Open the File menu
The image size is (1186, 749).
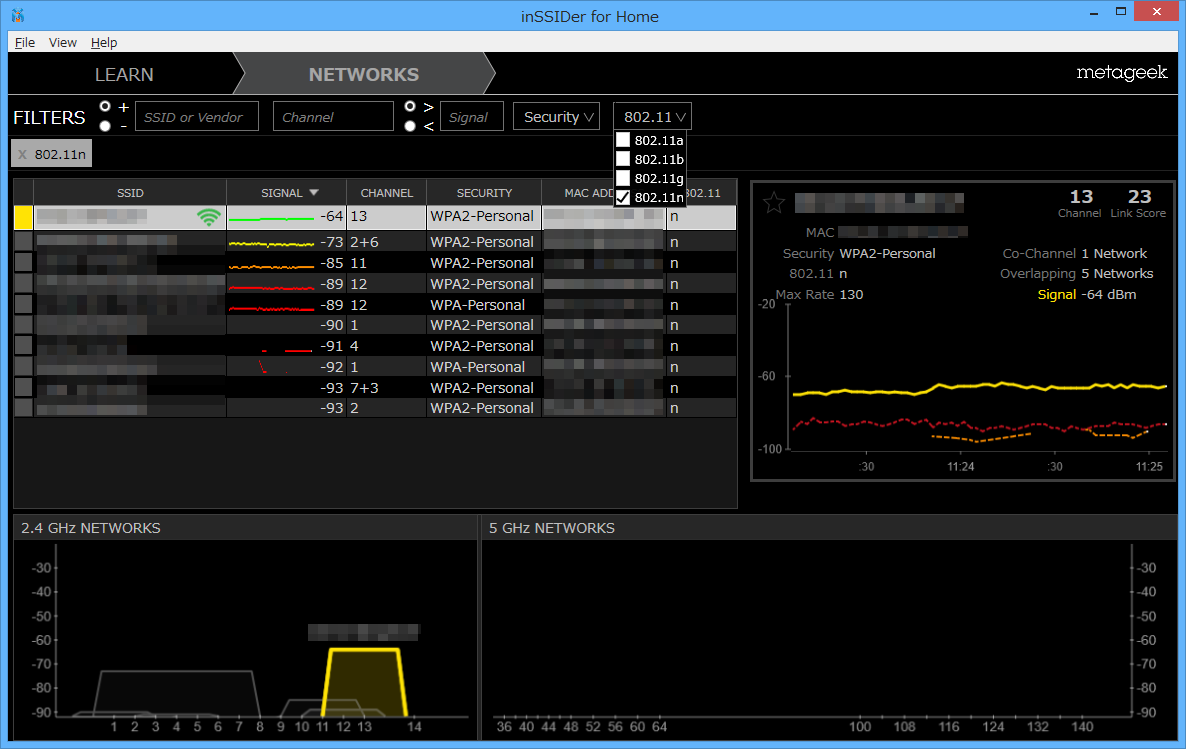point(25,42)
